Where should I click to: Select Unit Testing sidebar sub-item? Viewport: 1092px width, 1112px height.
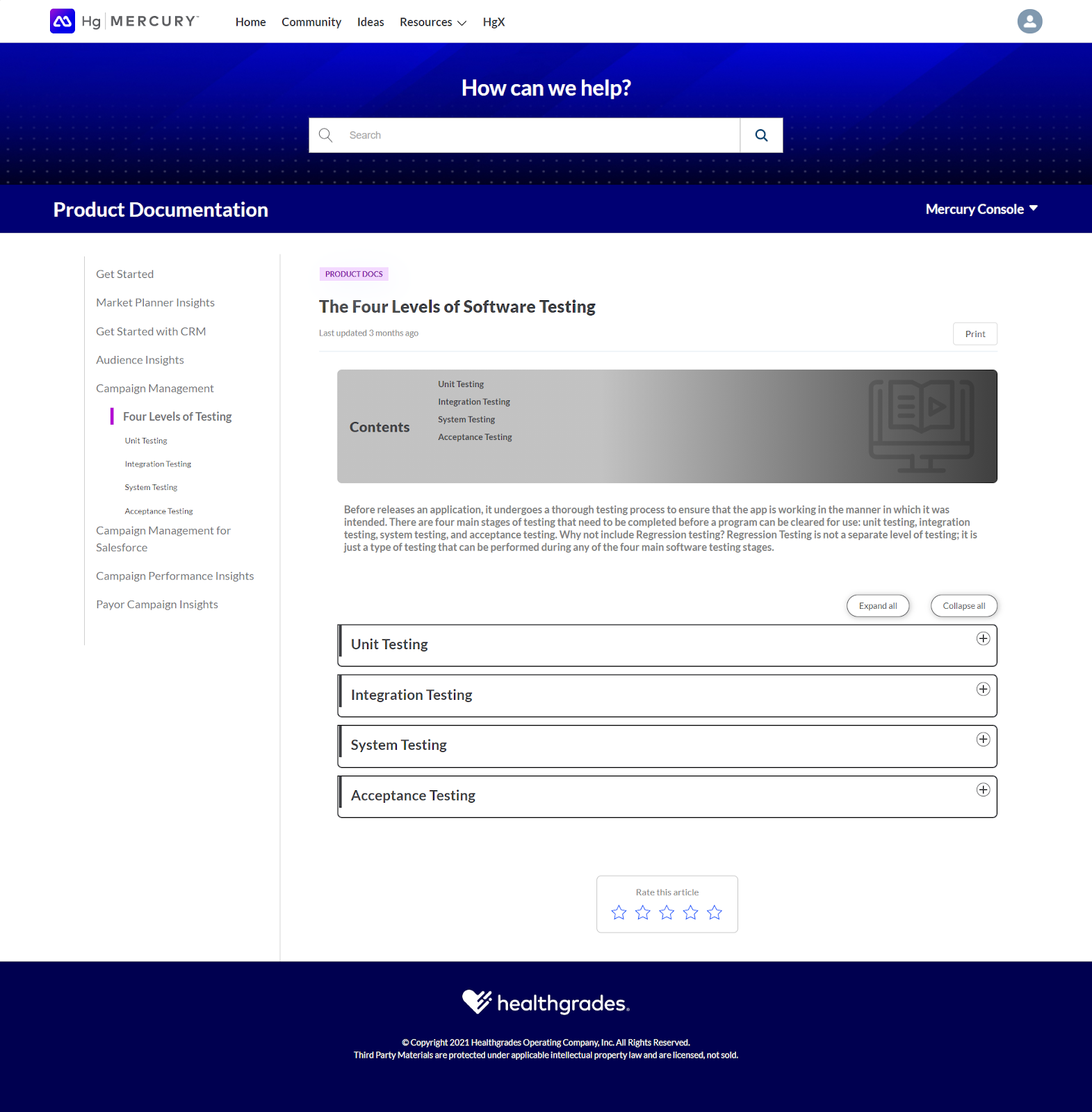click(x=146, y=441)
